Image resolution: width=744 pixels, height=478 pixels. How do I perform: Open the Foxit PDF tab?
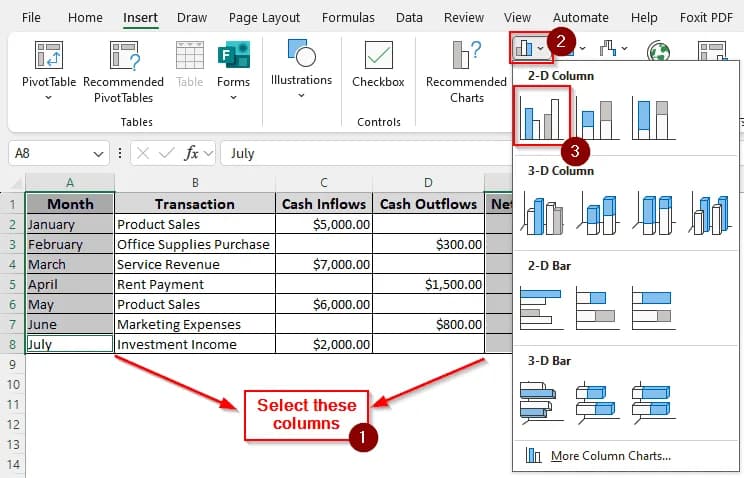click(x=706, y=18)
